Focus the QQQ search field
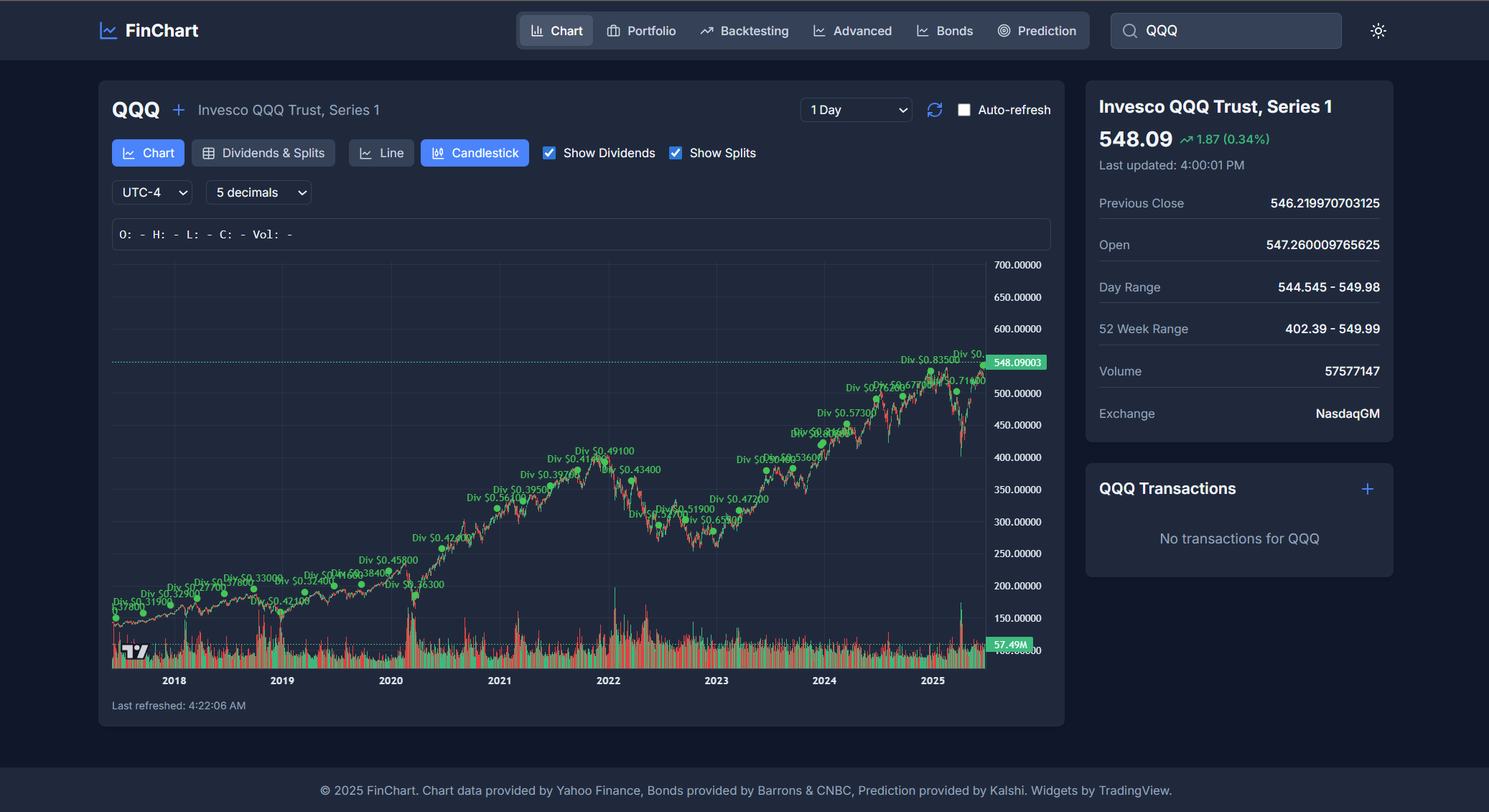This screenshot has height=812, width=1489. point(1235,31)
